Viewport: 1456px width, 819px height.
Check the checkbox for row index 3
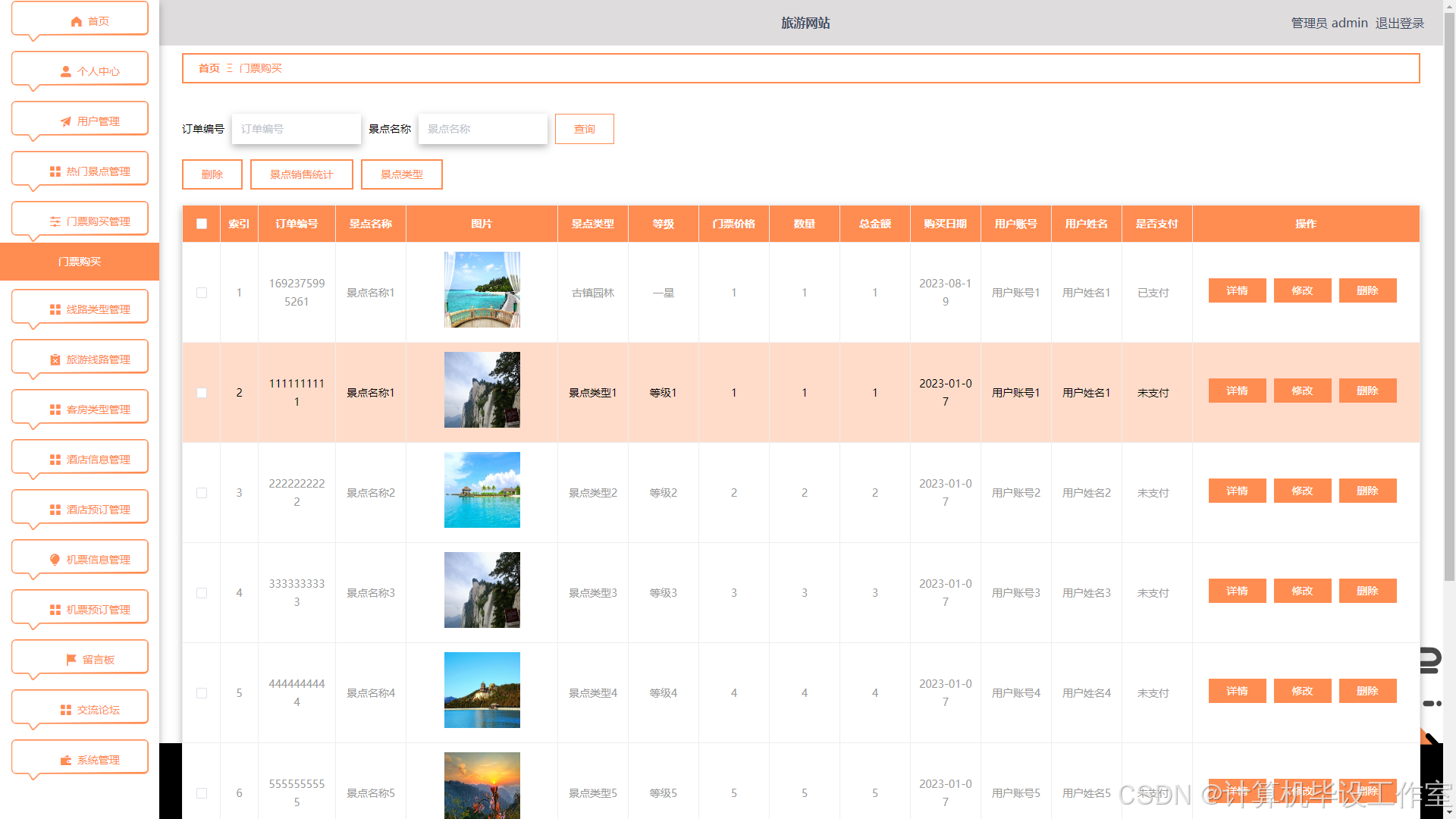coord(202,493)
